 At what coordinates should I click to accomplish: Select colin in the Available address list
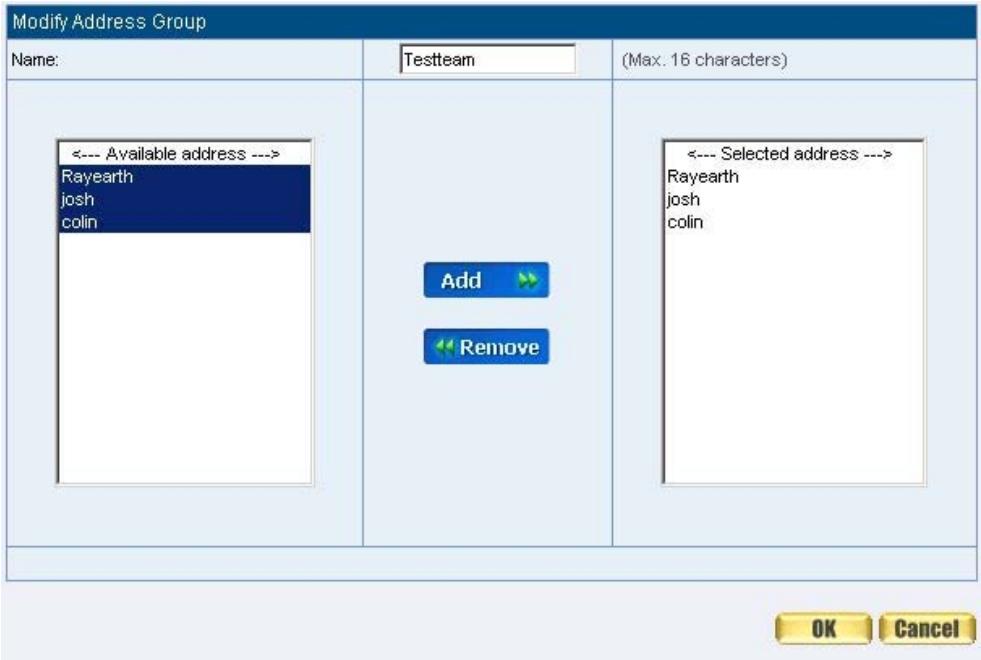(x=185, y=221)
